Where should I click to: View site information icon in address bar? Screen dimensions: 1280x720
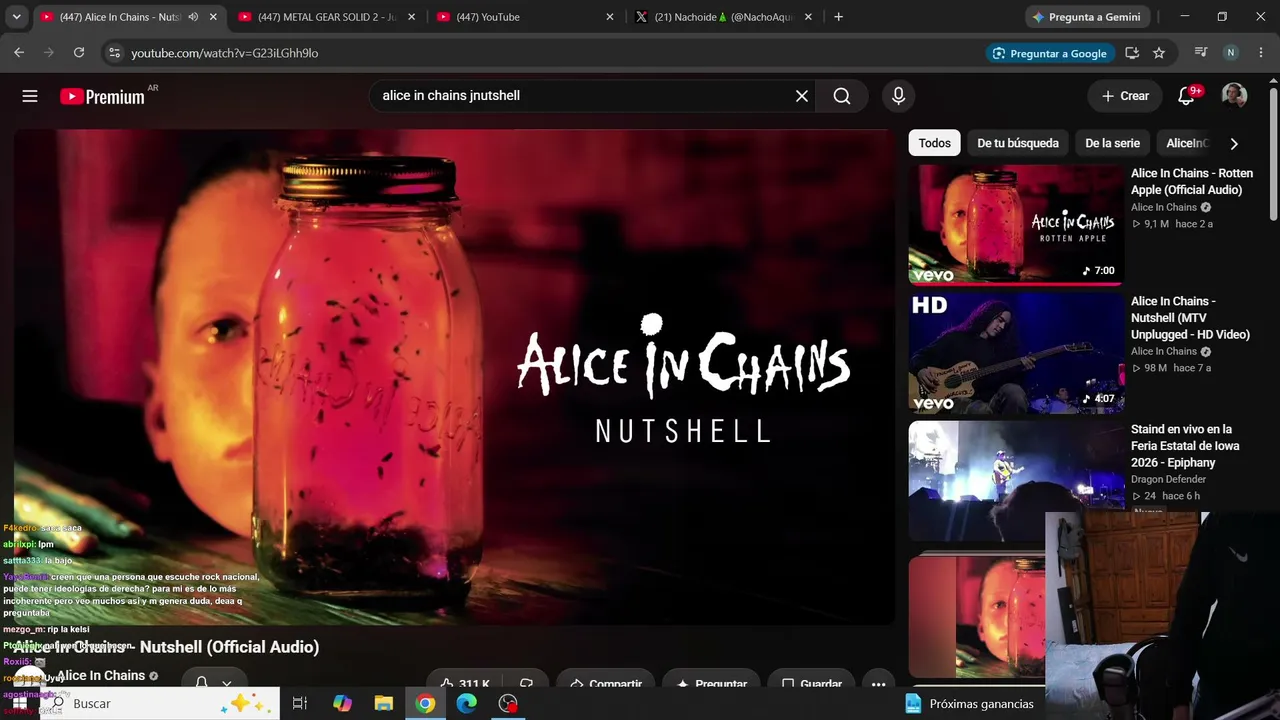click(x=113, y=53)
